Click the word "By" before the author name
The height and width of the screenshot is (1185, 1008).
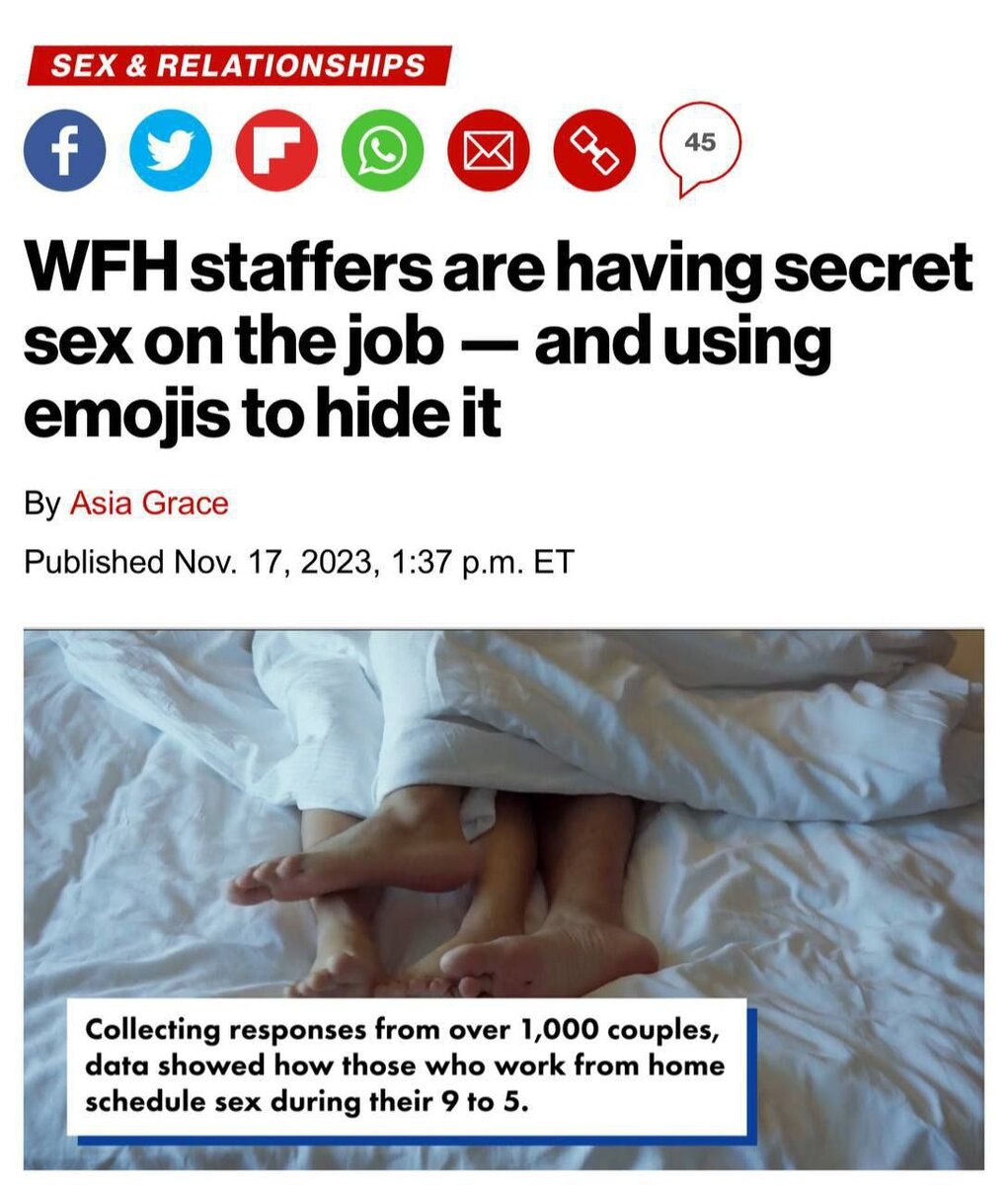tap(42, 504)
